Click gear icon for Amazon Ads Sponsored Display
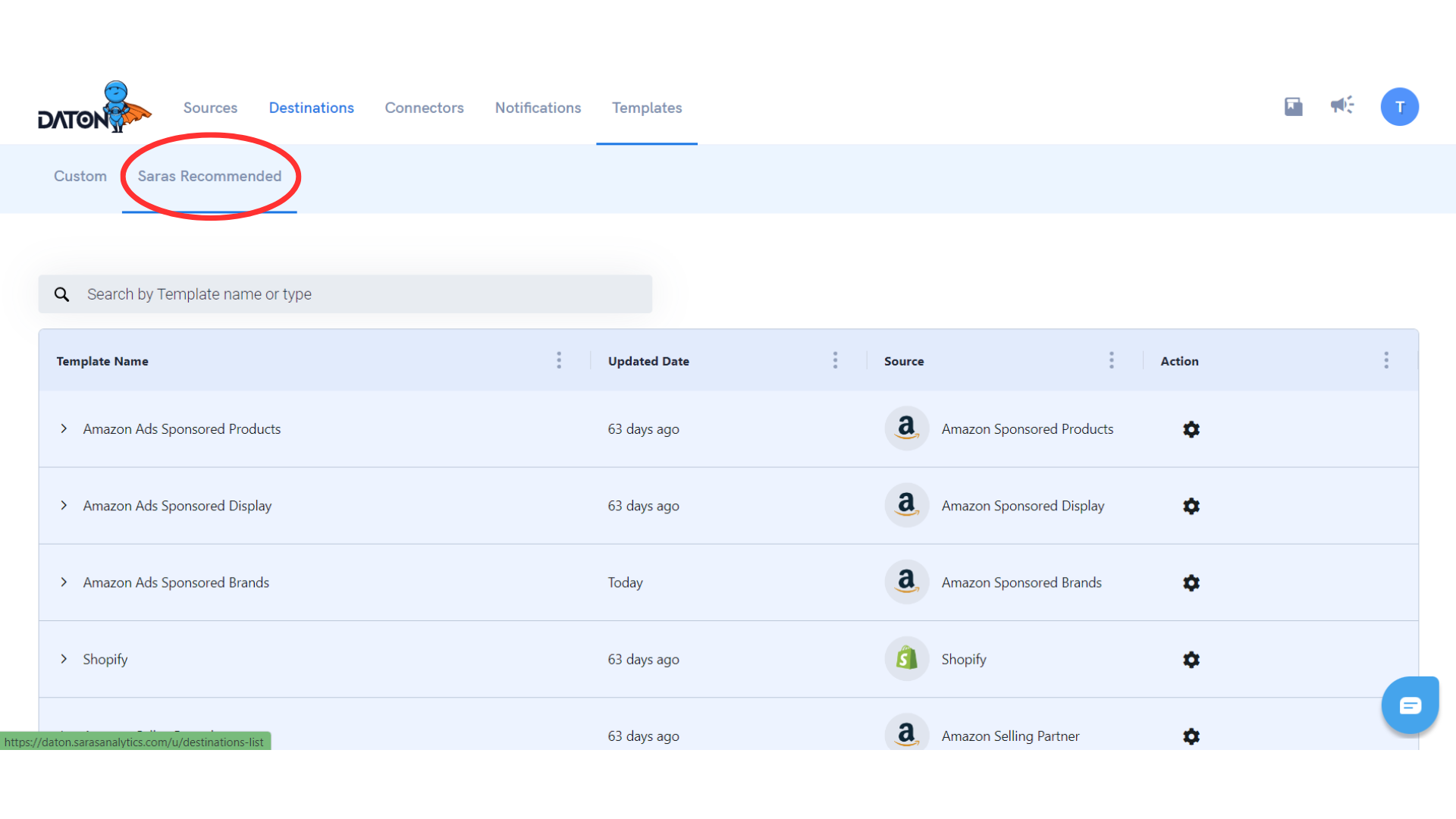 (x=1191, y=506)
